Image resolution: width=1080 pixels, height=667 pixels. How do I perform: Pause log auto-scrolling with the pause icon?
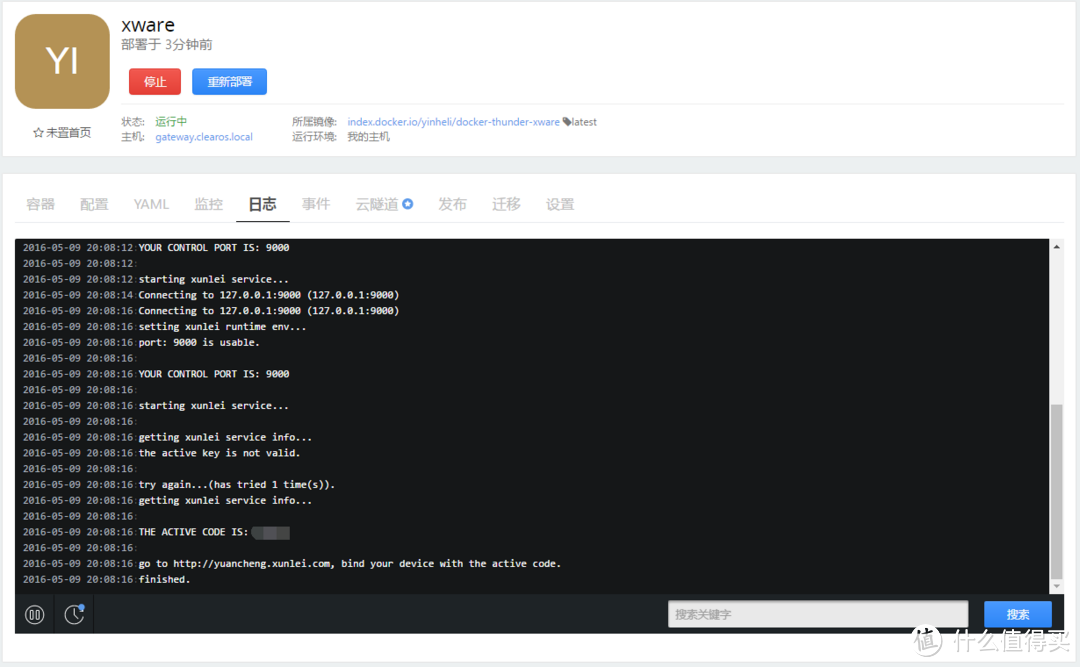[34, 614]
